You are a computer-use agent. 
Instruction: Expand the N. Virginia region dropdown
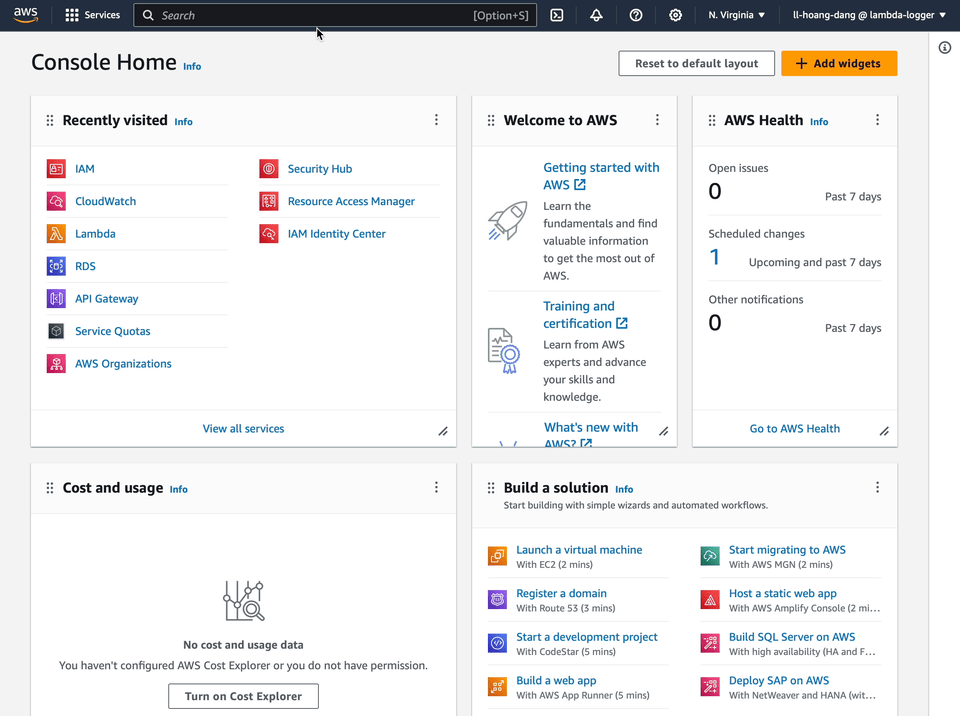pos(737,15)
